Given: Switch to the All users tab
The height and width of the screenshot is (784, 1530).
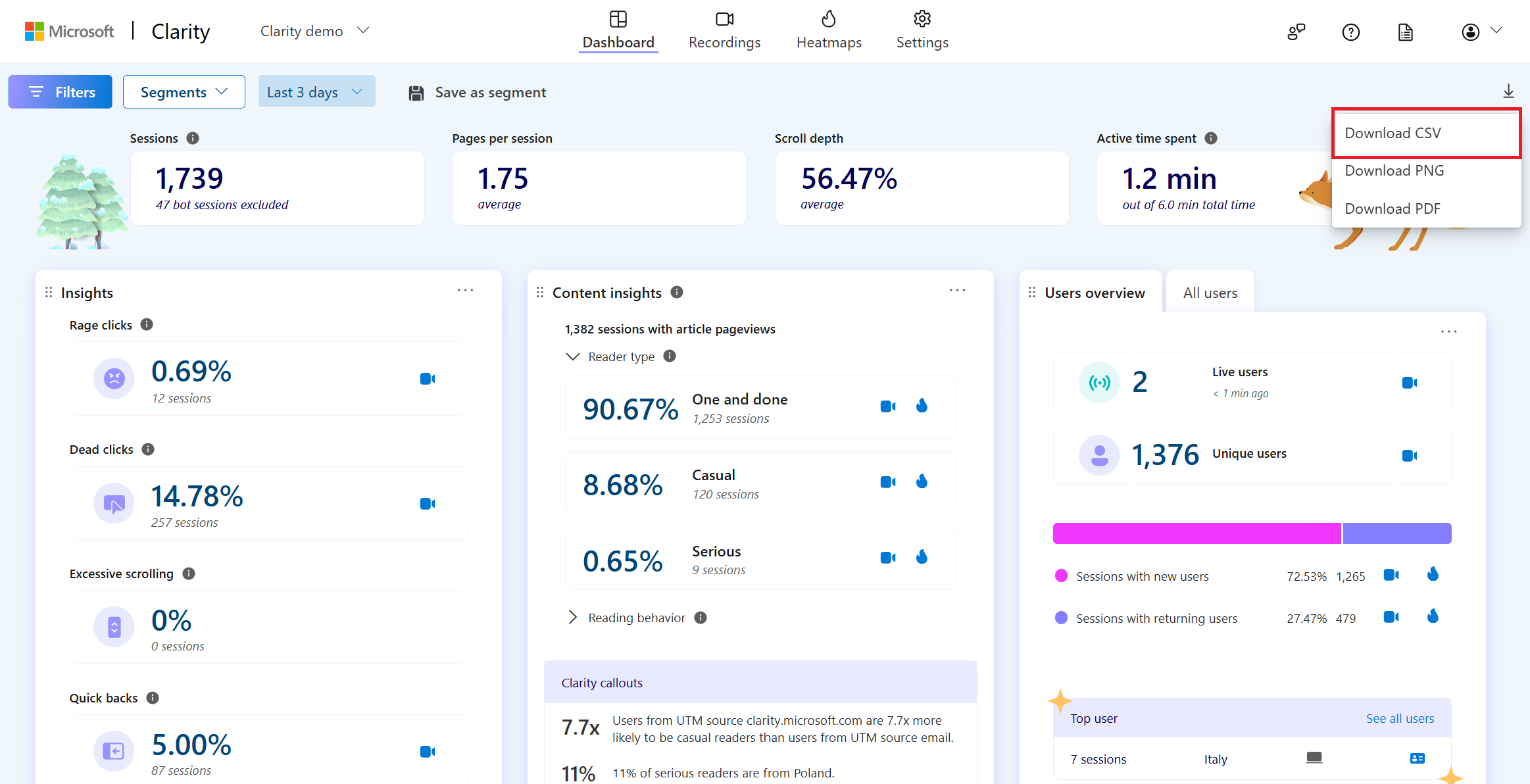Looking at the screenshot, I should point(1210,292).
